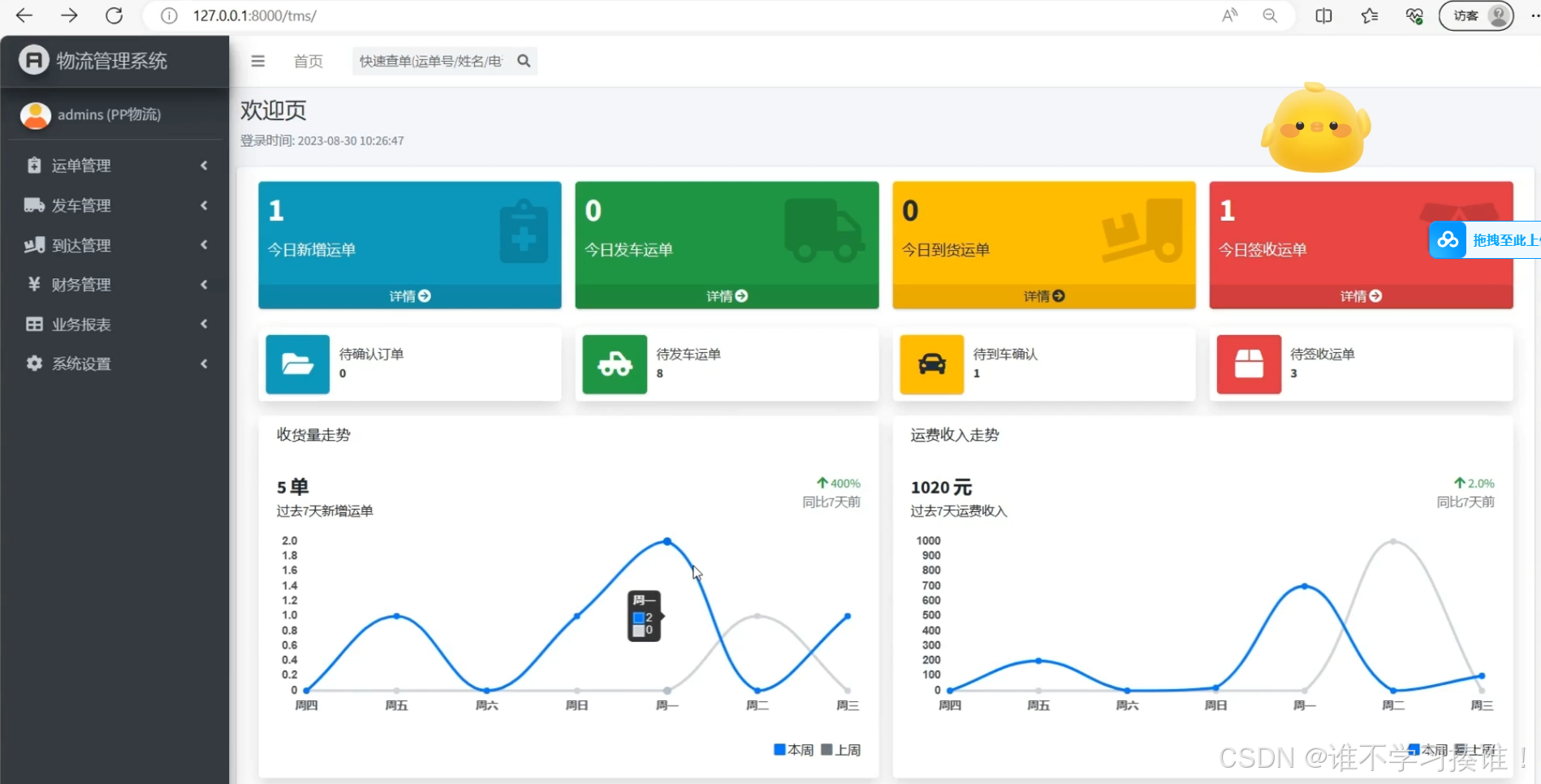The height and width of the screenshot is (784, 1541).
Task: Click the 400% growth indicator
Action: coord(838,483)
